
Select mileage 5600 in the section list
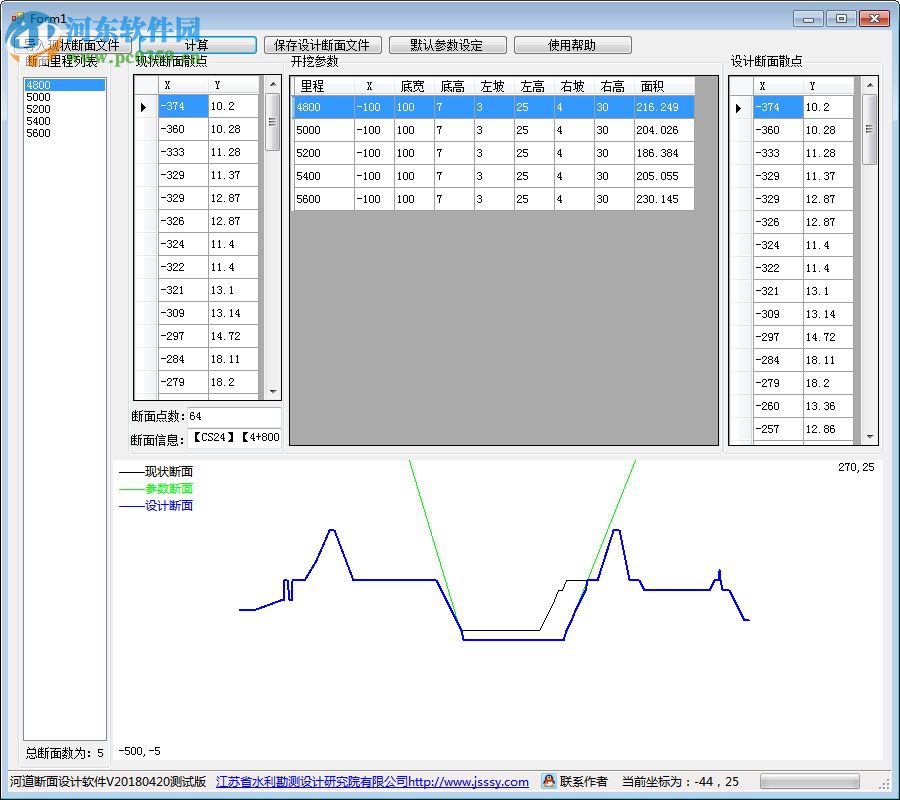38,133
